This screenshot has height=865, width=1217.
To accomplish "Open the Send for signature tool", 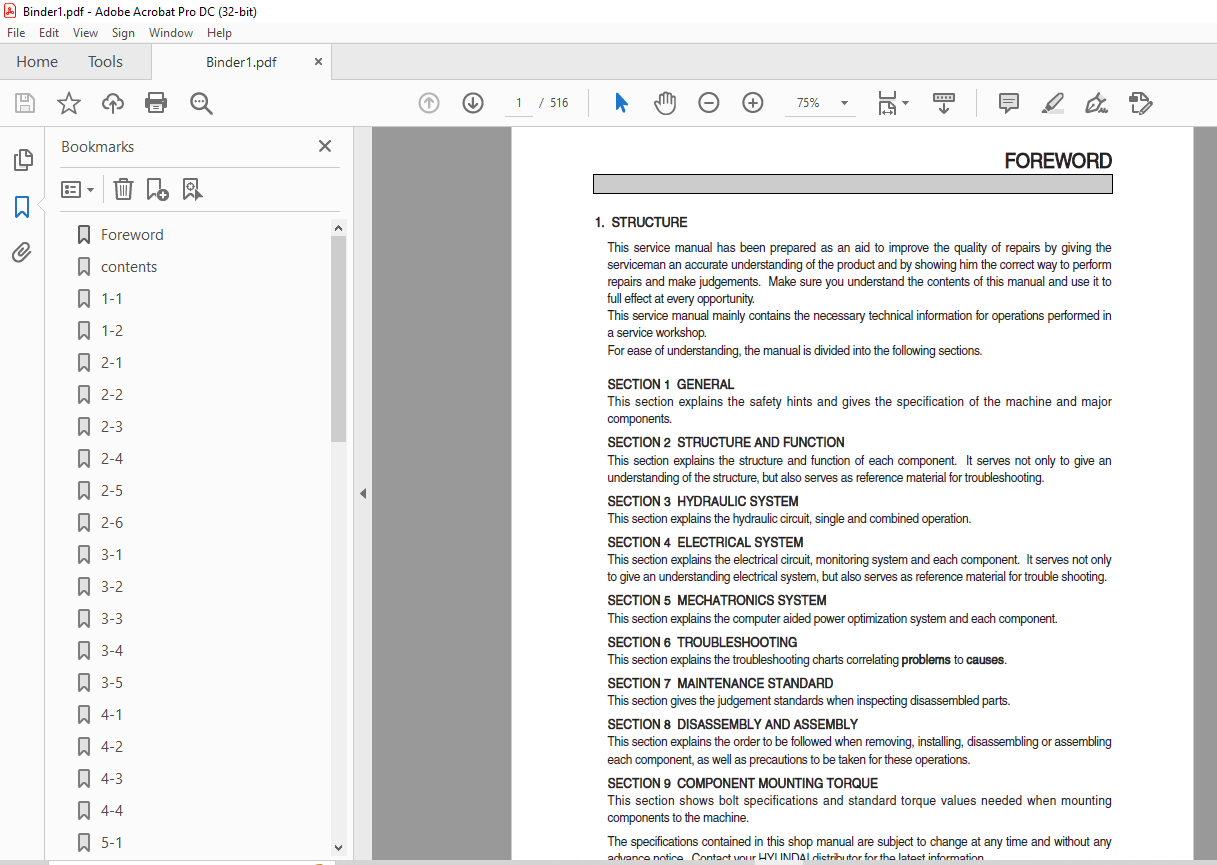I will tap(1140, 103).
